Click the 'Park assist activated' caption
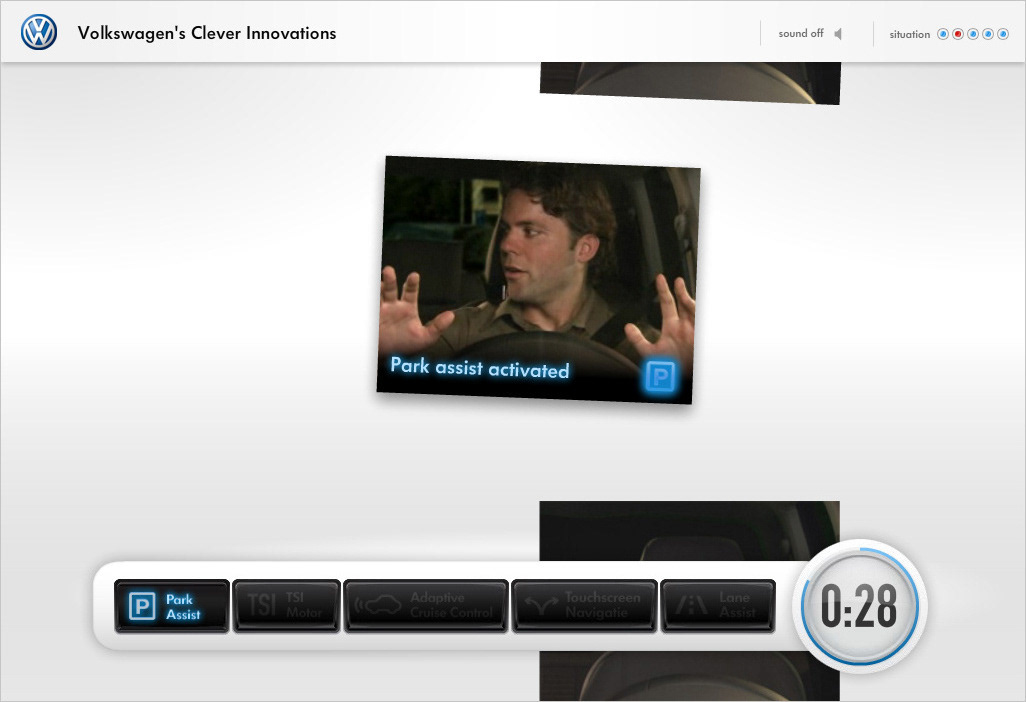The height and width of the screenshot is (702, 1026). pos(480,368)
